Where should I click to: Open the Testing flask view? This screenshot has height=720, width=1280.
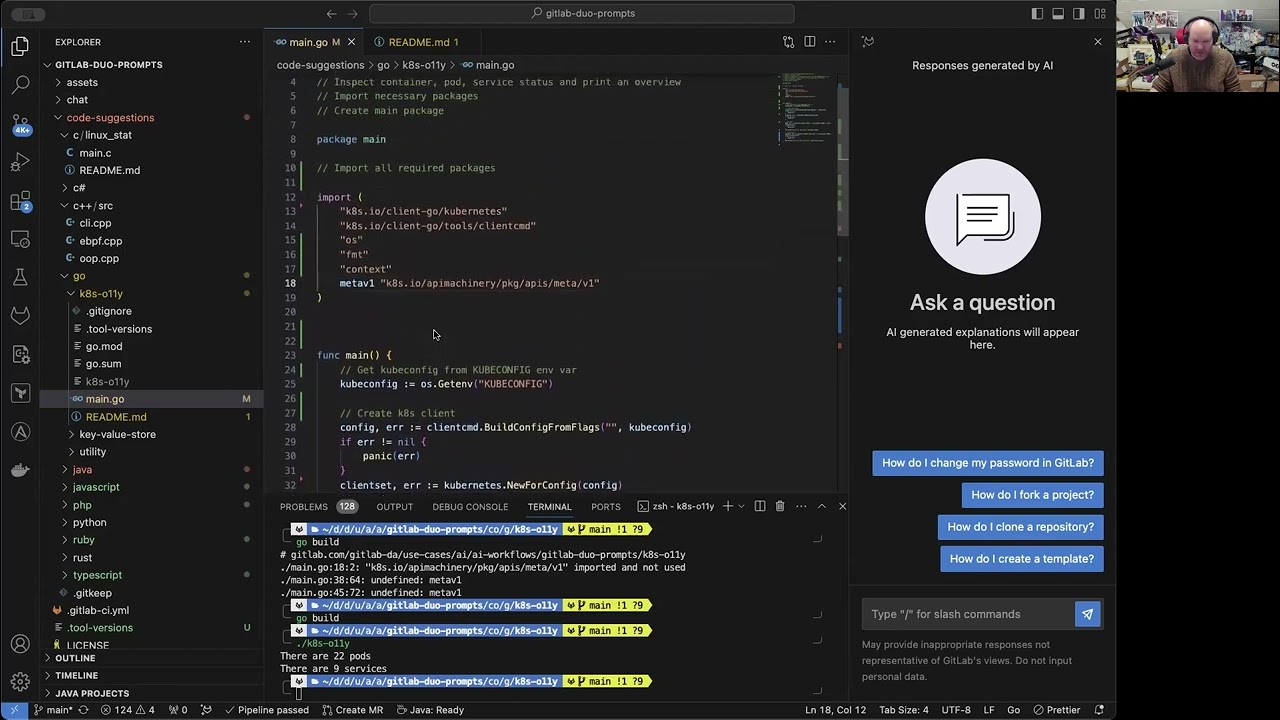pos(20,278)
